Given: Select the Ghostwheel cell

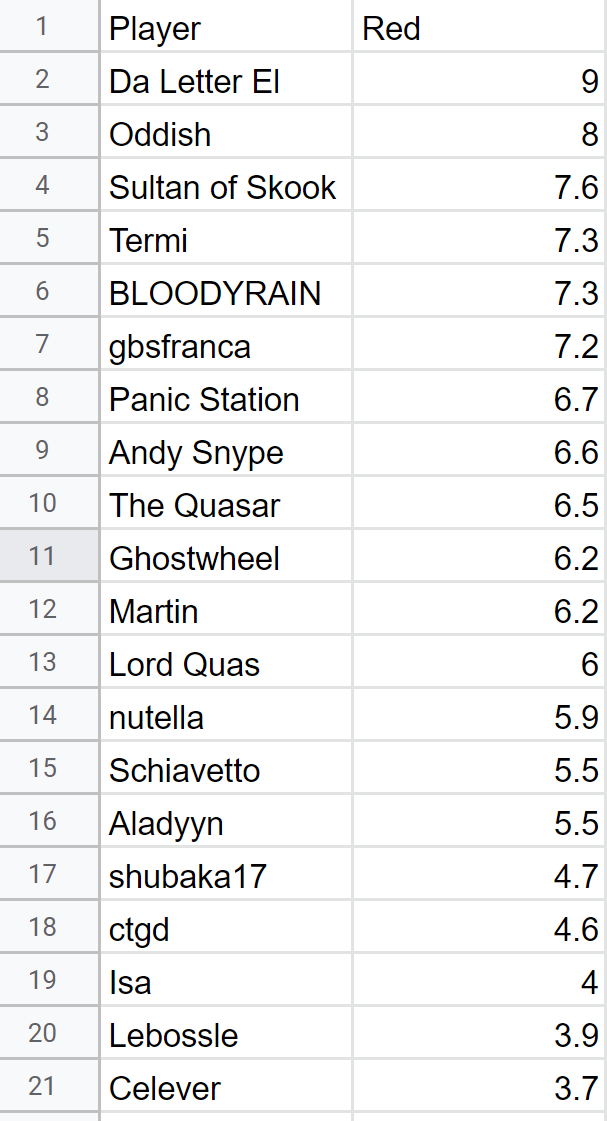Looking at the screenshot, I should [225, 558].
